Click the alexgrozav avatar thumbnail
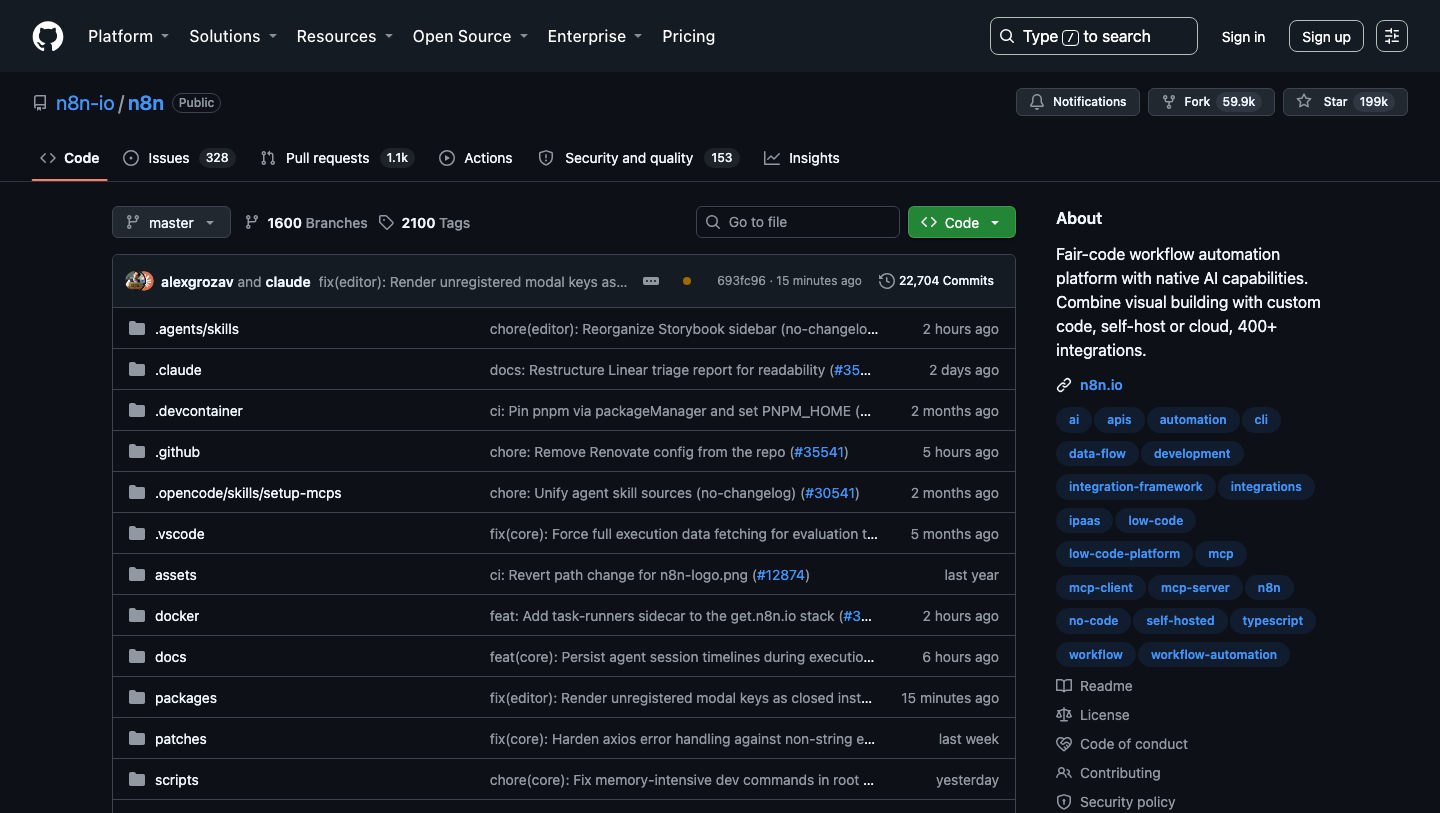 [134, 281]
